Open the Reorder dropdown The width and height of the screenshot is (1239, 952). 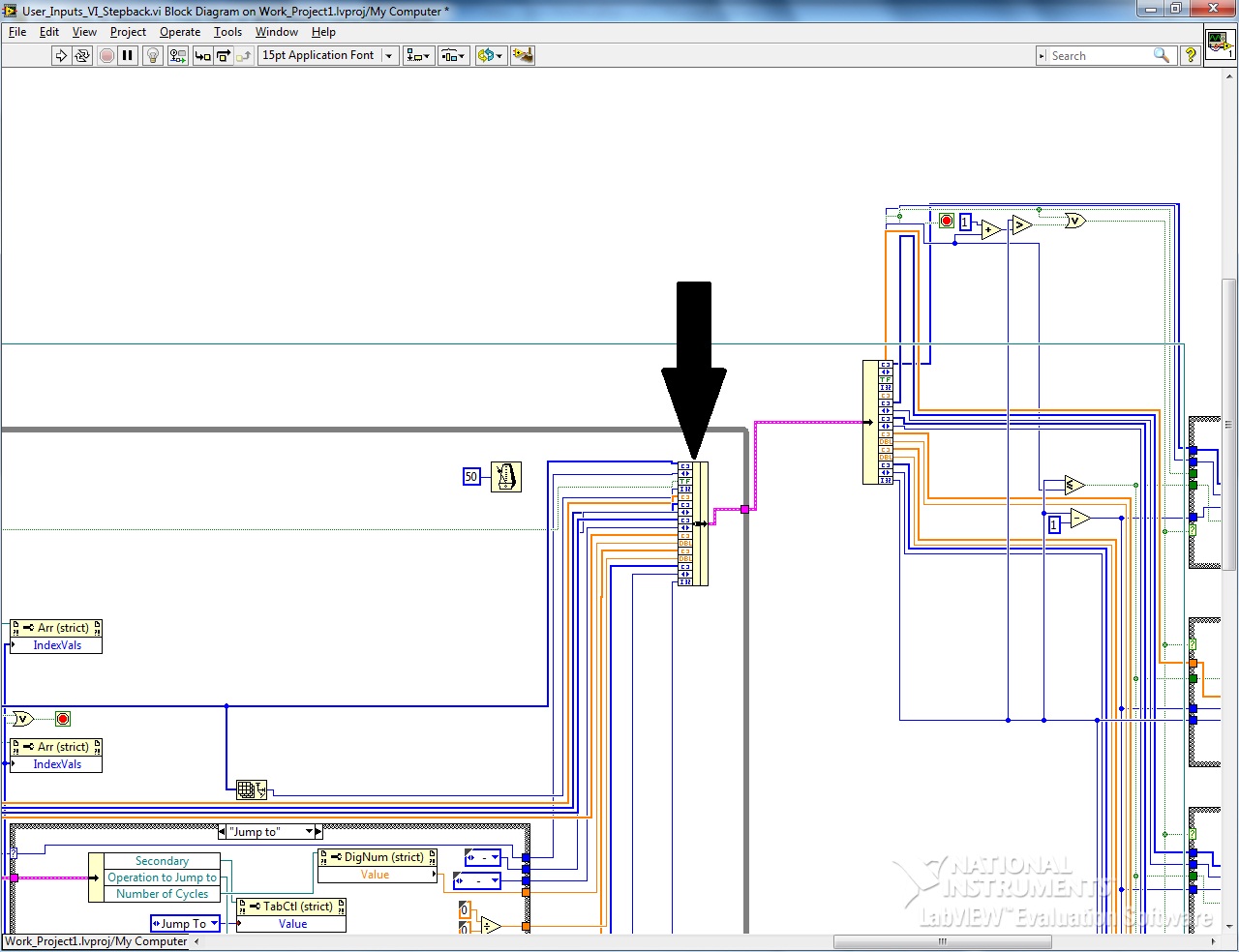coord(491,56)
